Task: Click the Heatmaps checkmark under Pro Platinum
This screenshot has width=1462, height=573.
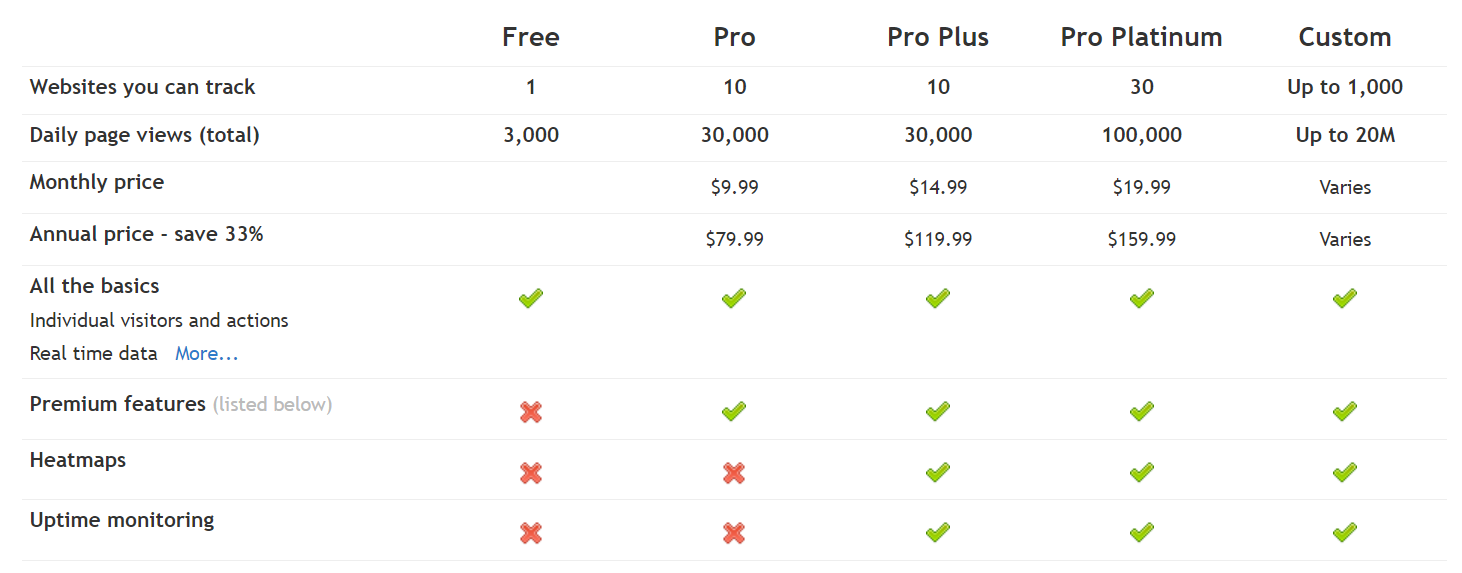Action: point(1142,471)
